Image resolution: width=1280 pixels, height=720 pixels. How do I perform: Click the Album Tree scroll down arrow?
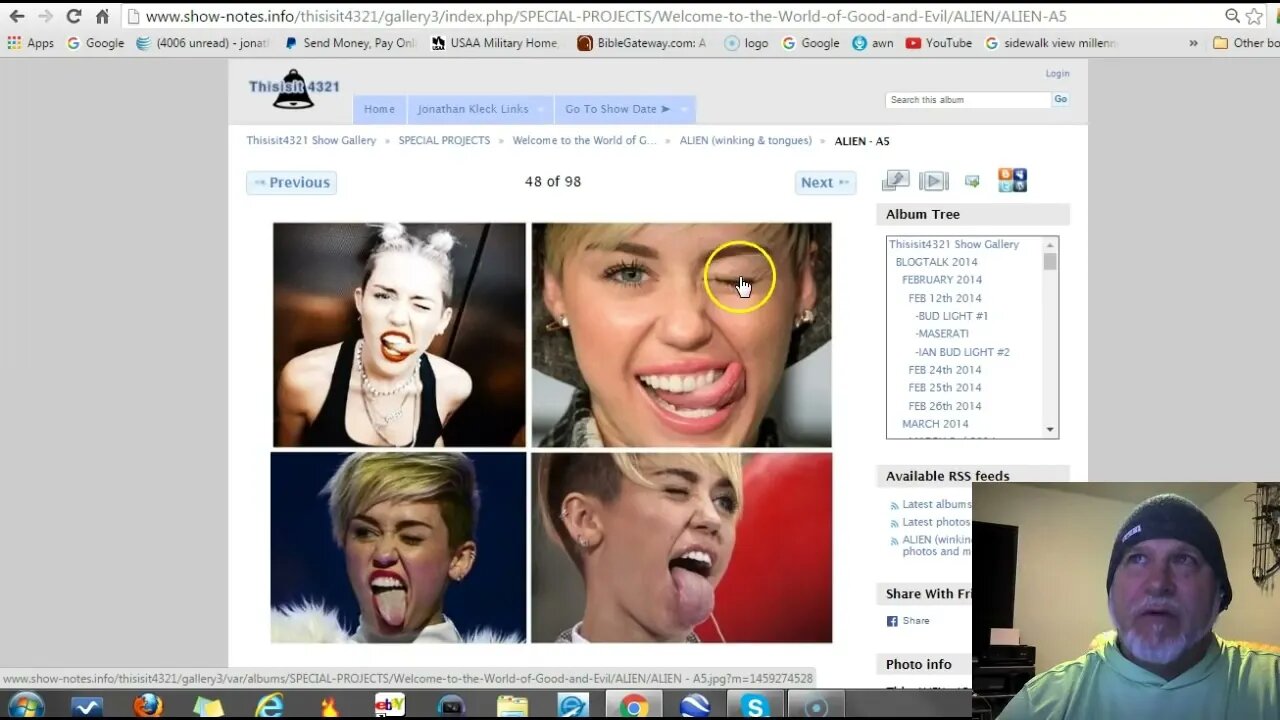pos(1050,430)
